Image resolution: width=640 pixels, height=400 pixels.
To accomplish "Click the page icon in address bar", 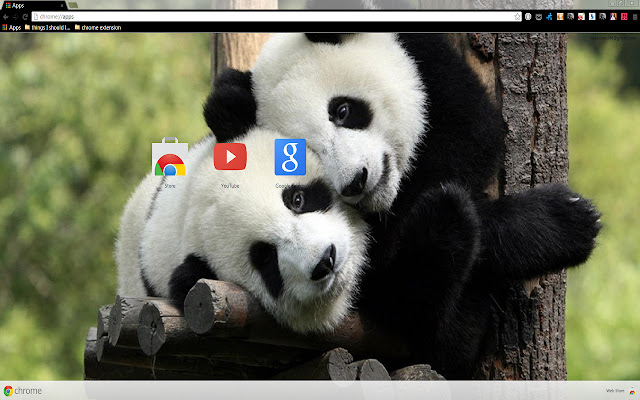I will [x=36, y=17].
